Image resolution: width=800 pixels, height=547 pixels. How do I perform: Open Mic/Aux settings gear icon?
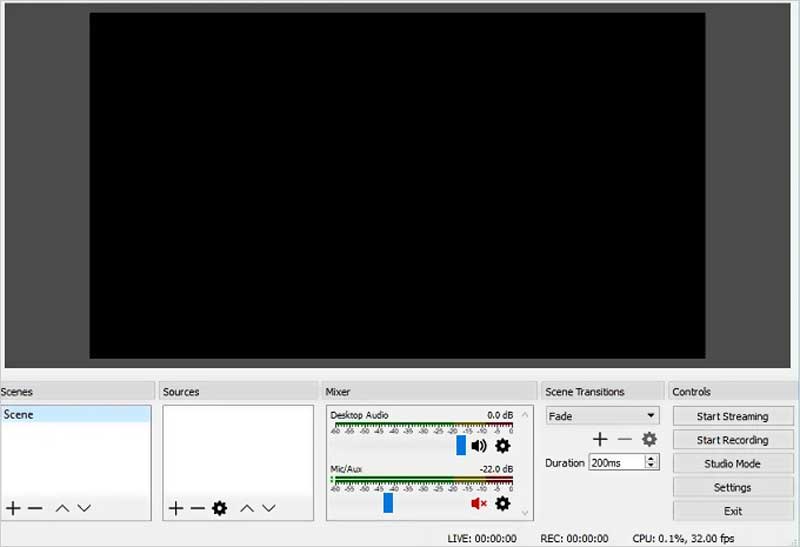tap(502, 503)
